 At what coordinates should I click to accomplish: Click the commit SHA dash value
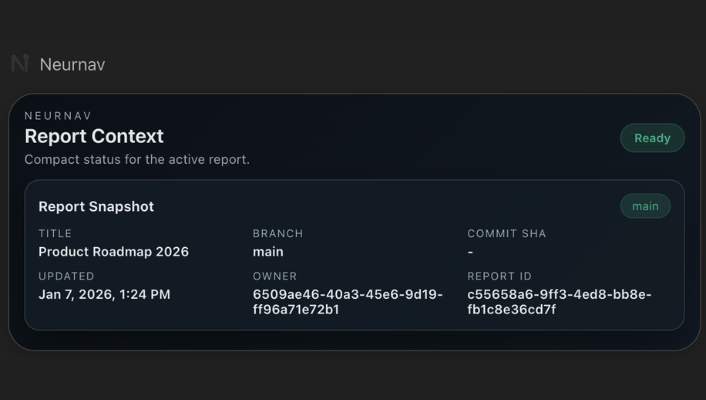(470, 252)
